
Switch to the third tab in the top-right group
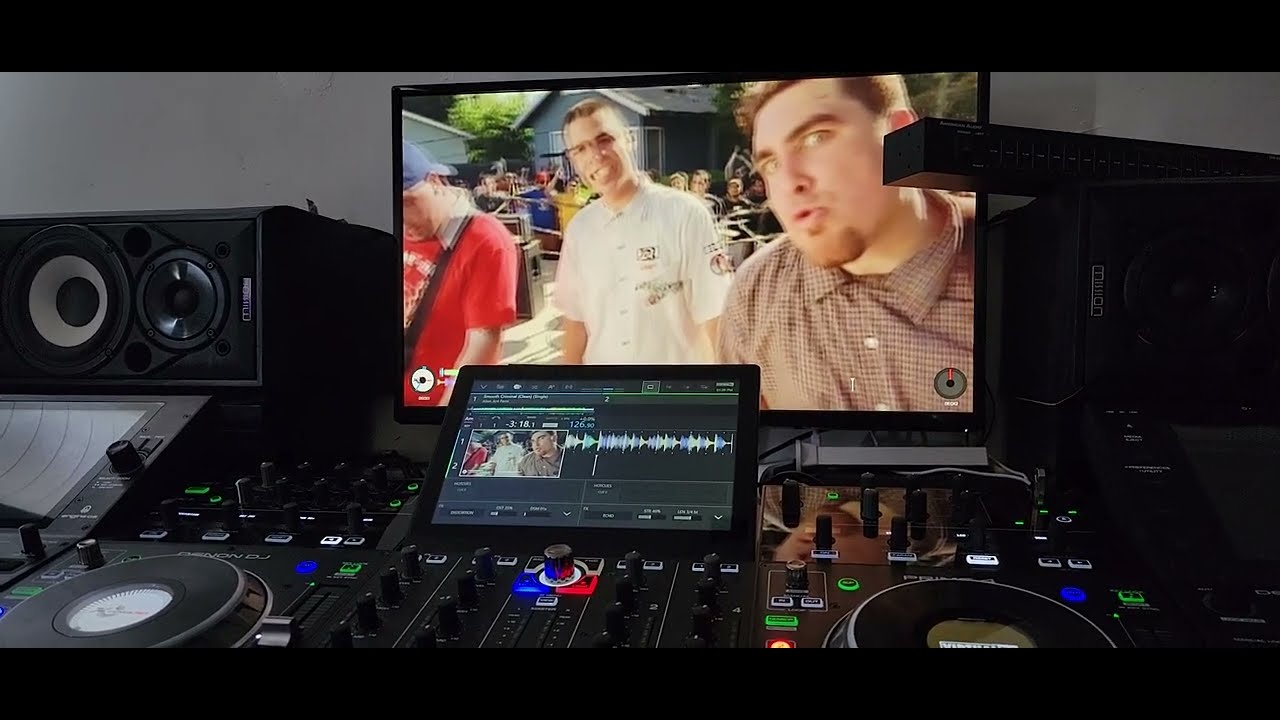click(x=688, y=387)
